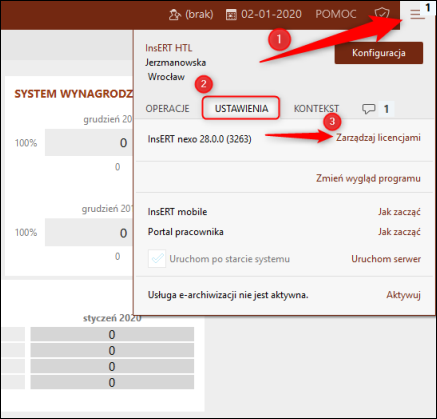Open Zarządzaj licencjami link
The image size is (437, 419).
point(378,138)
